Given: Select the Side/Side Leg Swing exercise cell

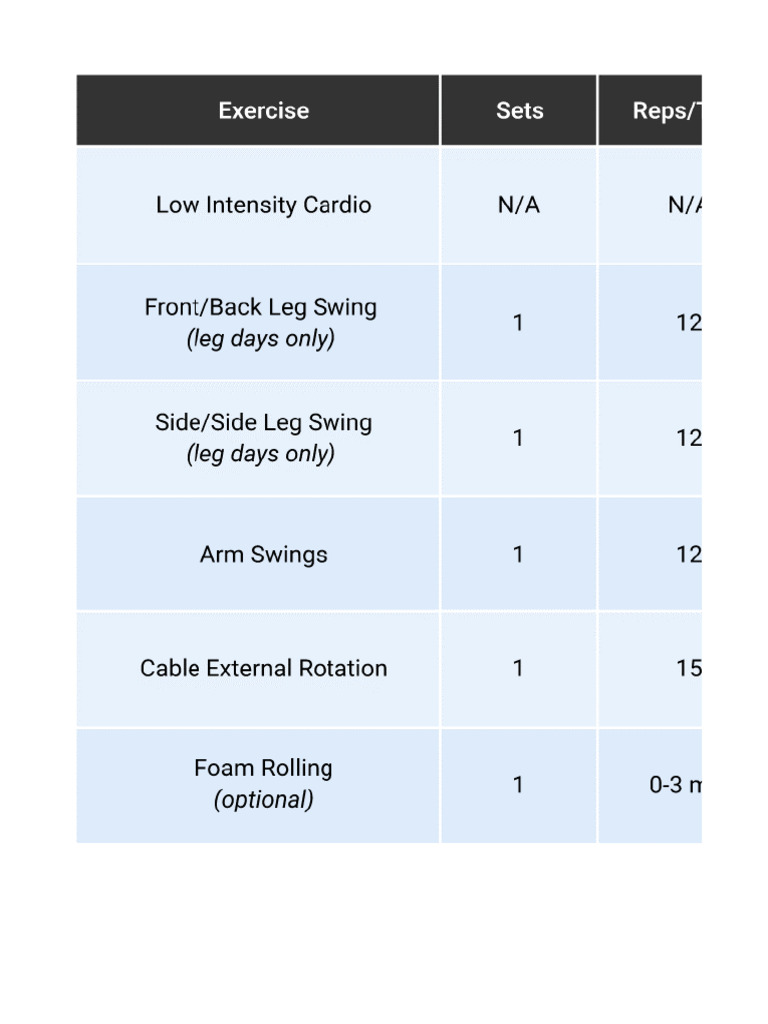Looking at the screenshot, I should [x=262, y=437].
